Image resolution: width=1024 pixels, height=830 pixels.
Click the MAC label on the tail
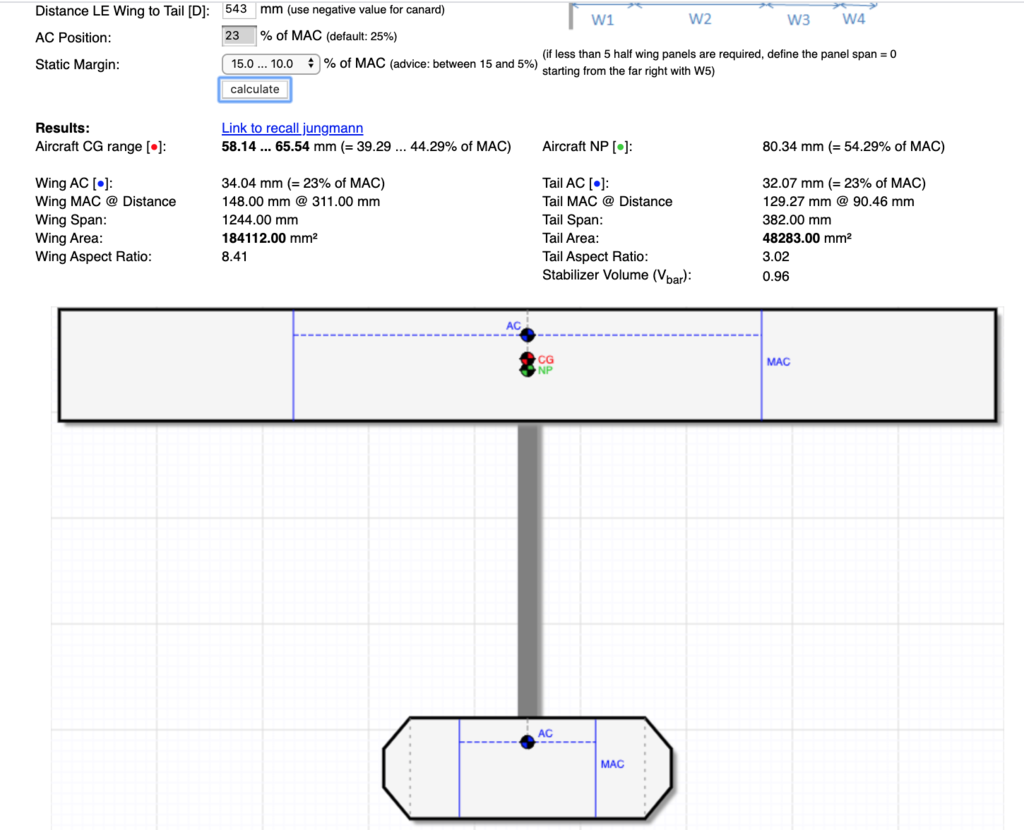click(x=612, y=764)
